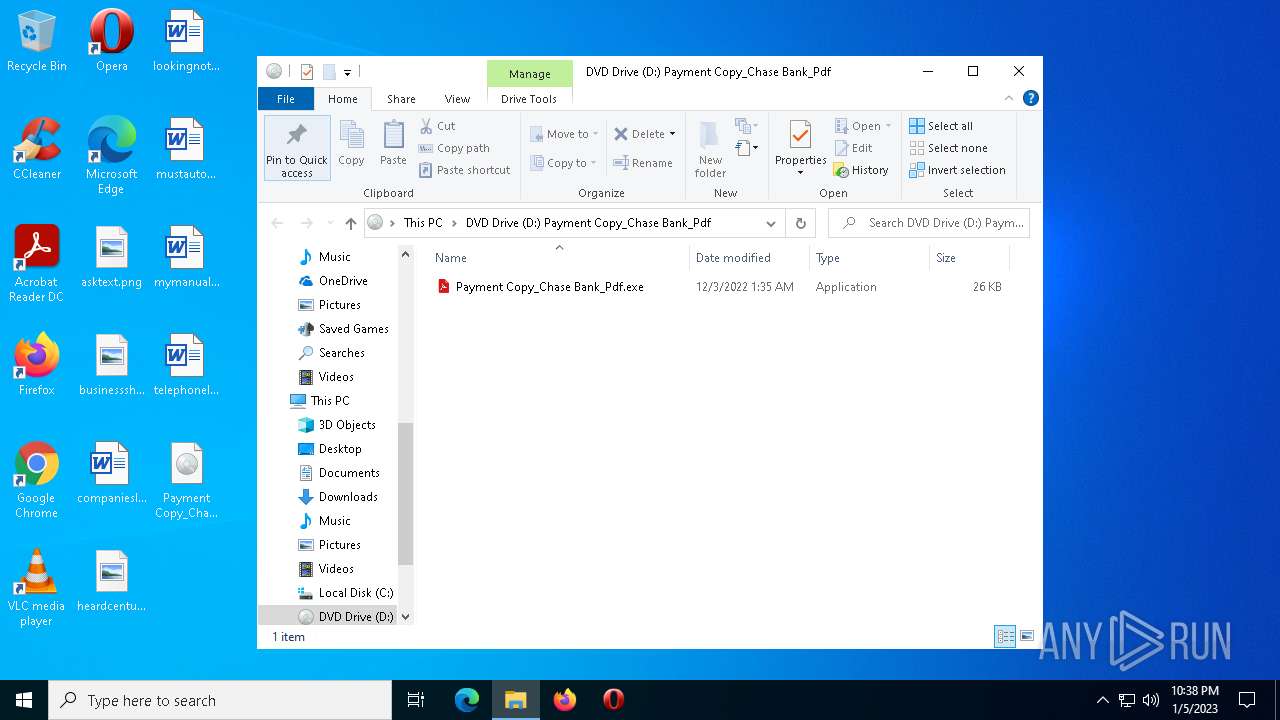1280x720 pixels.
Task: Open the File menu tab
Action: (x=286, y=99)
